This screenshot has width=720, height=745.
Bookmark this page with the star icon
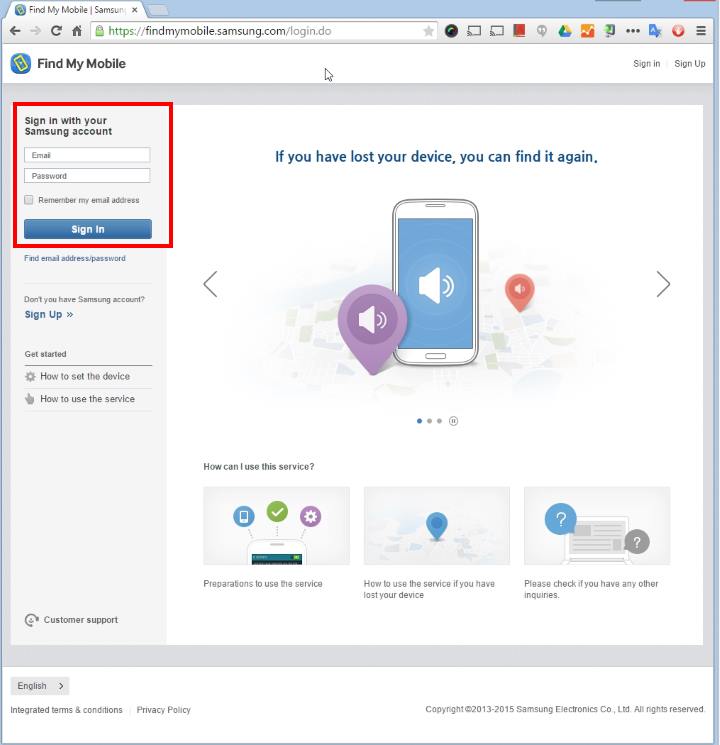[429, 31]
